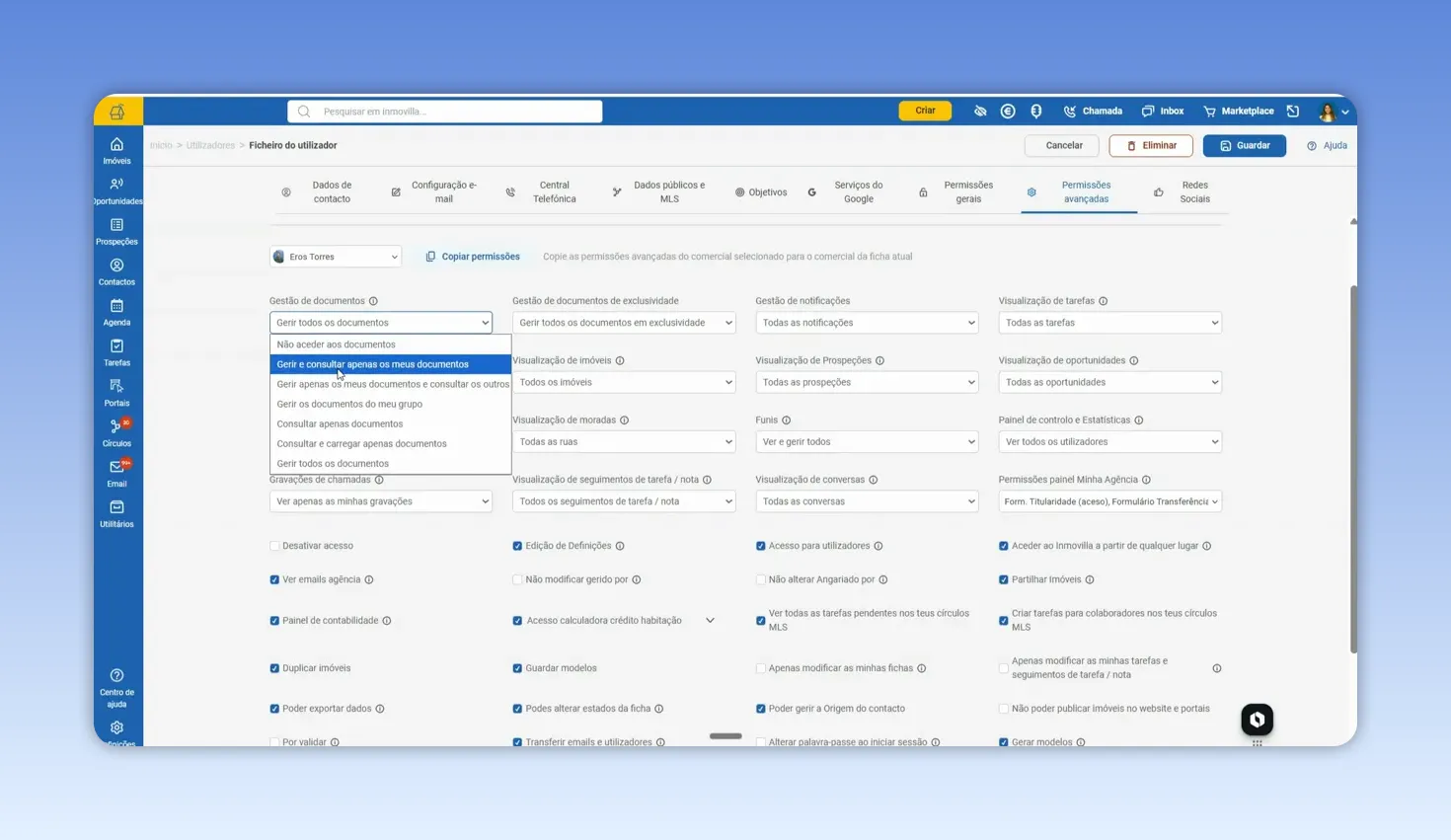
Task: Click the Inmovilla house logo
Action: [x=117, y=112]
